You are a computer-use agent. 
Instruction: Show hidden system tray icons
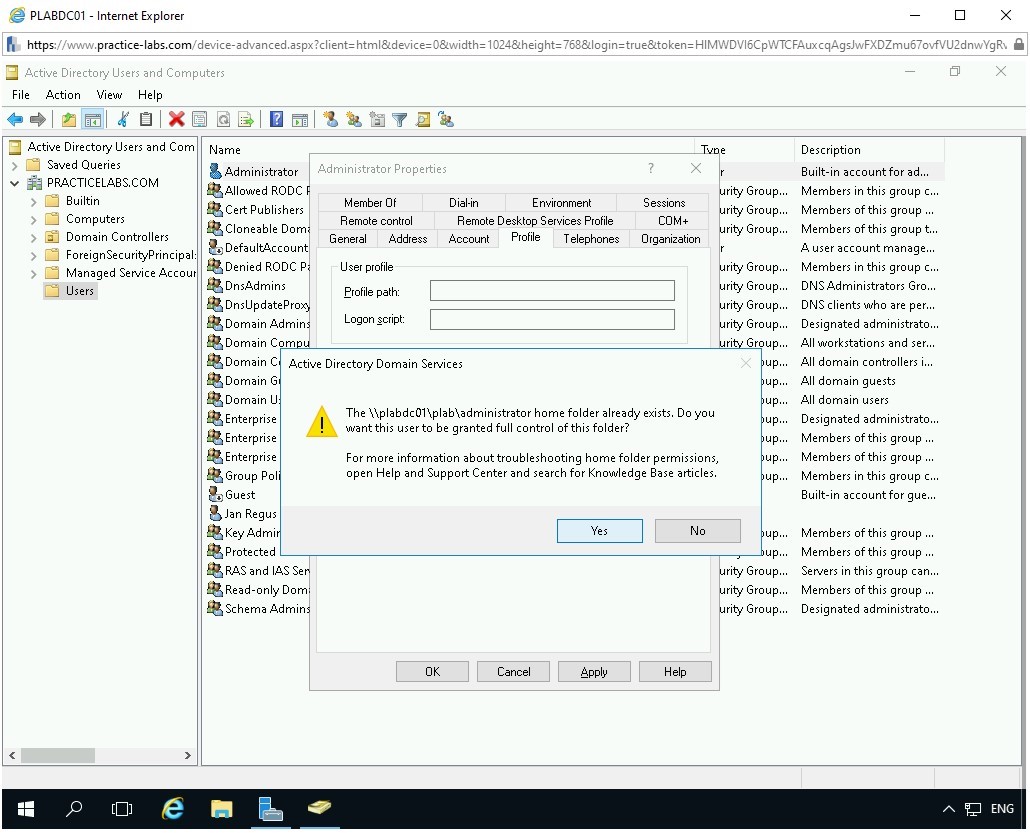point(949,809)
